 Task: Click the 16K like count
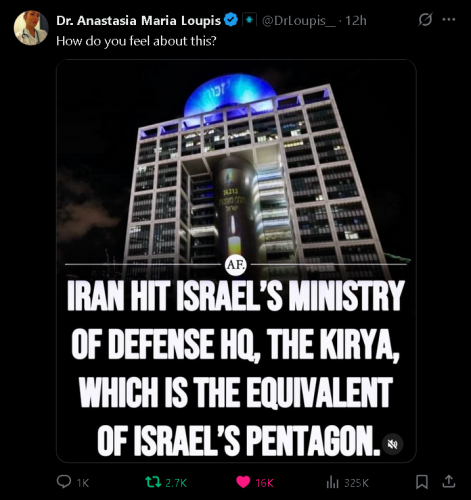click(264, 483)
